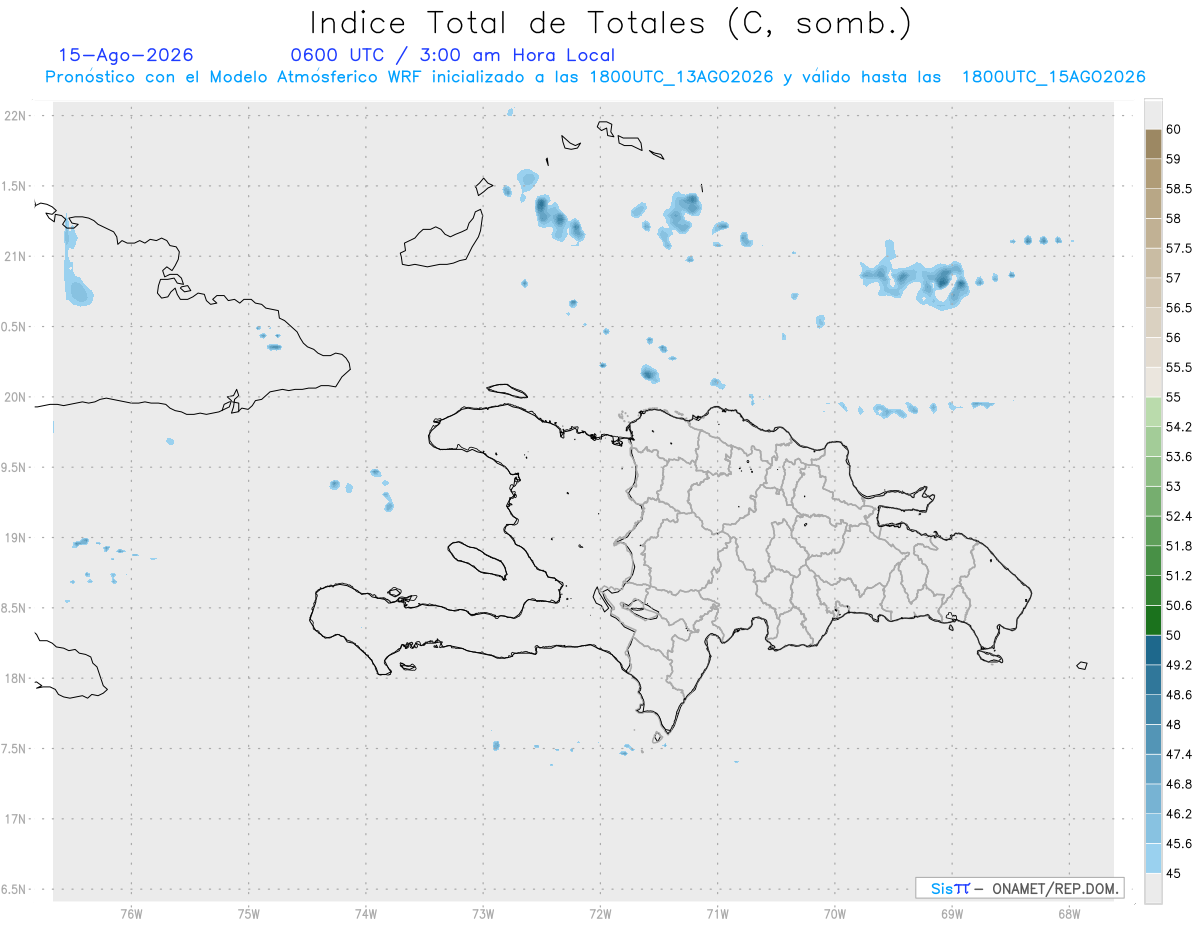1200x927 pixels.
Task: Click the 72W longitude axis label
Action: (x=601, y=913)
